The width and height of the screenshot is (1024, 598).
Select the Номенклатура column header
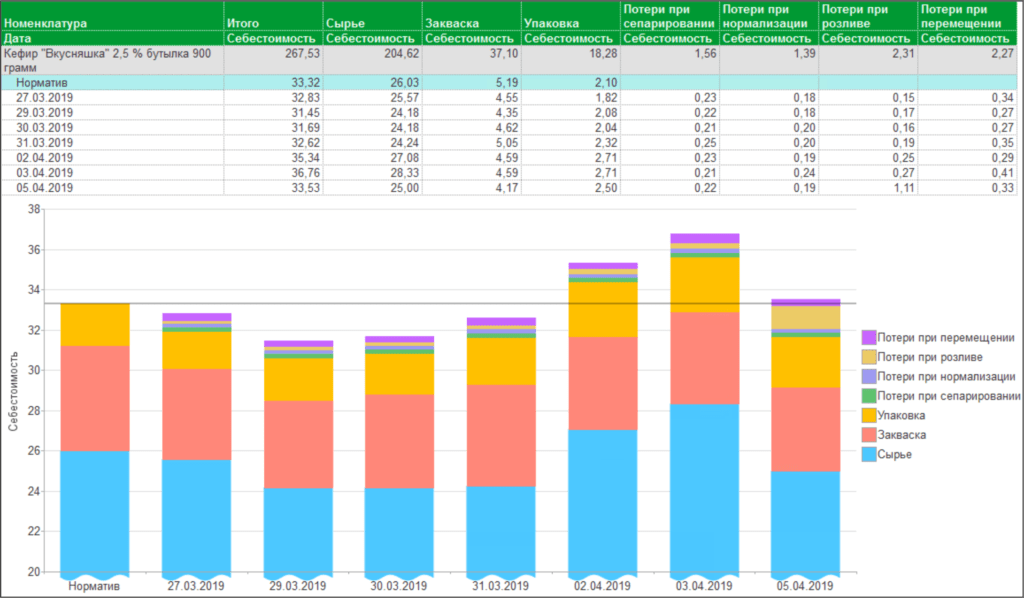[x=112, y=16]
